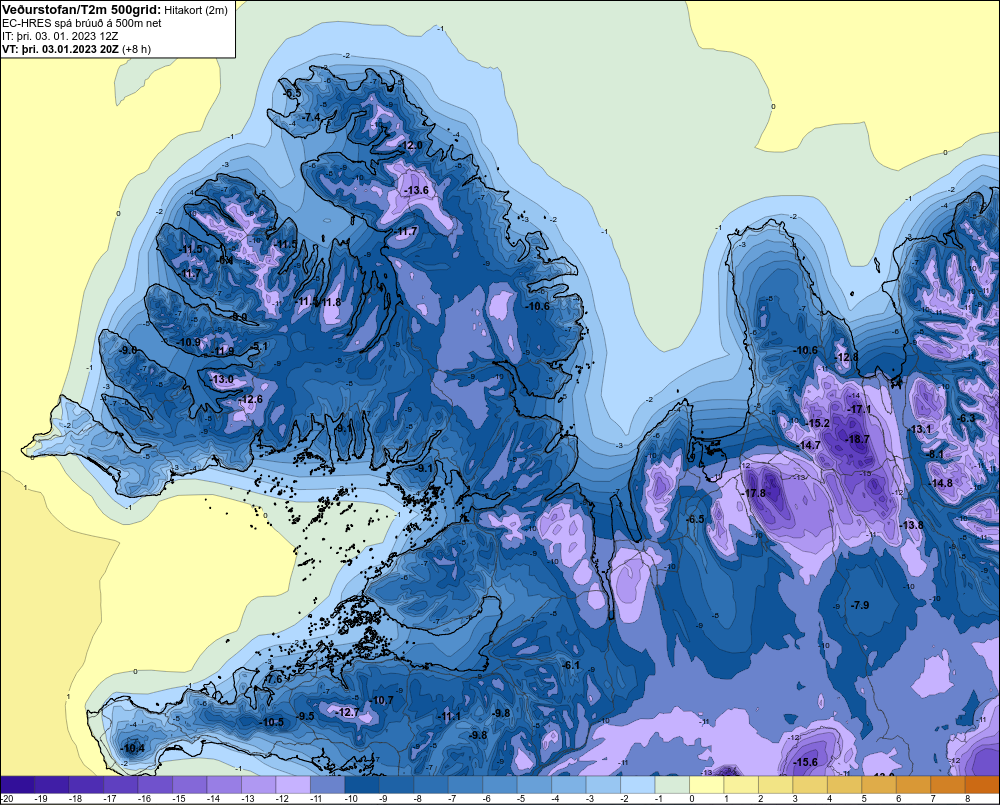Select the 0 legend scale label
Screen dimensions: 1000x805
691,799
